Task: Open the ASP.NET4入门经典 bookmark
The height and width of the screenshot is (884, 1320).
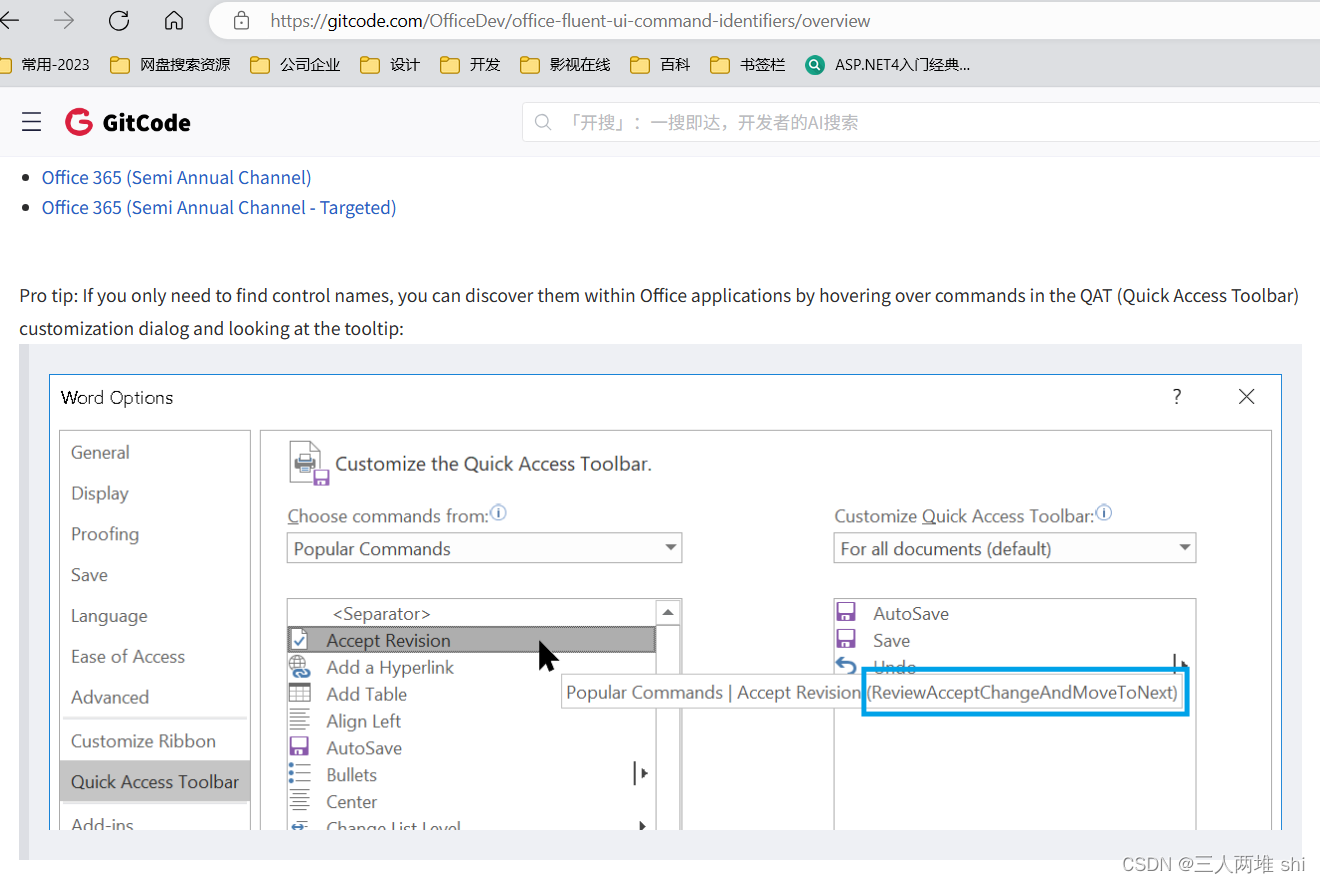Action: (x=887, y=65)
